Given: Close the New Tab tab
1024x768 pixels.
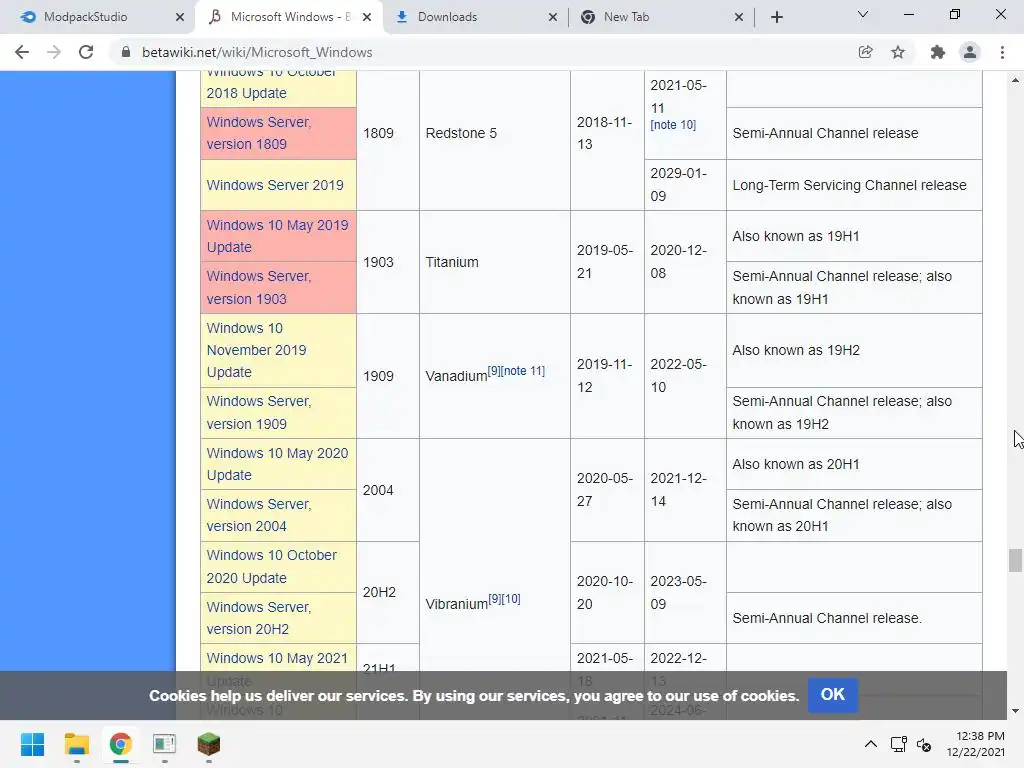Looking at the screenshot, I should click(x=739, y=17).
